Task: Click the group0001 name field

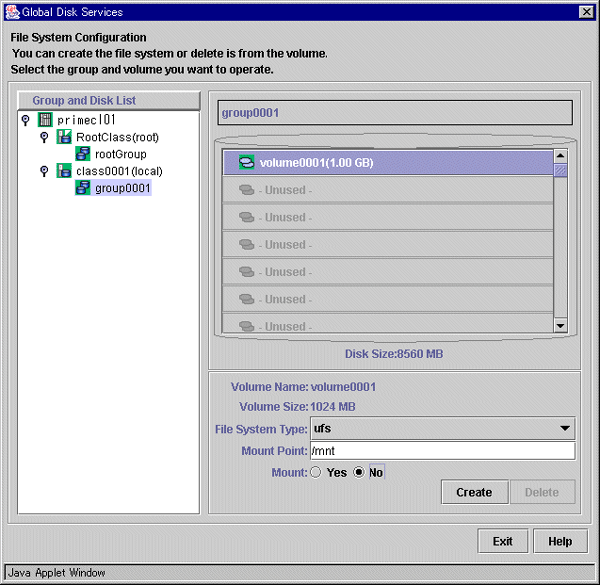Action: coord(395,112)
